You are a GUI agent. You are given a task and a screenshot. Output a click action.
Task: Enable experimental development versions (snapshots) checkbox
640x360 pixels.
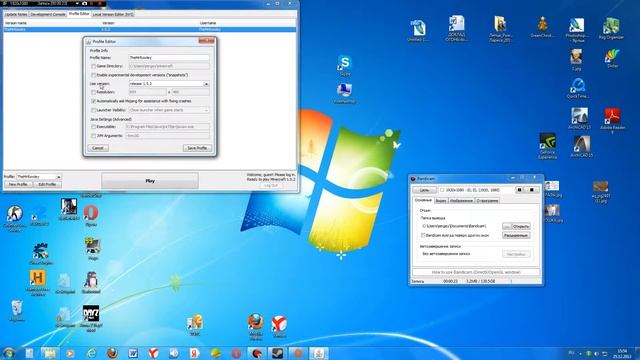coord(93,75)
